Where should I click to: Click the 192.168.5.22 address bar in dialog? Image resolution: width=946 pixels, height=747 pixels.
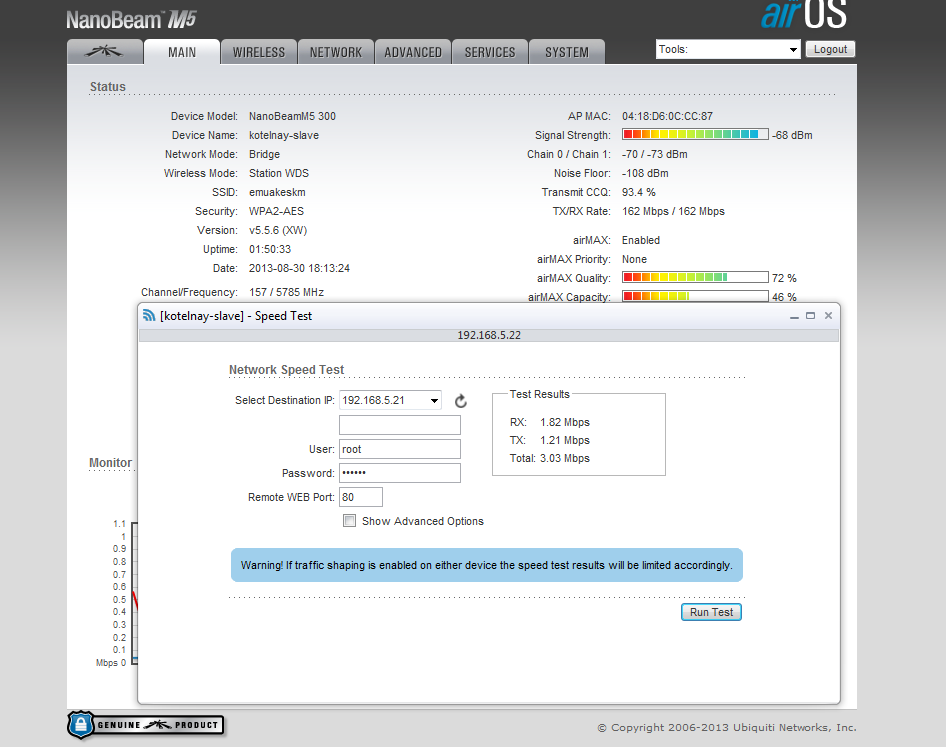tap(489, 335)
